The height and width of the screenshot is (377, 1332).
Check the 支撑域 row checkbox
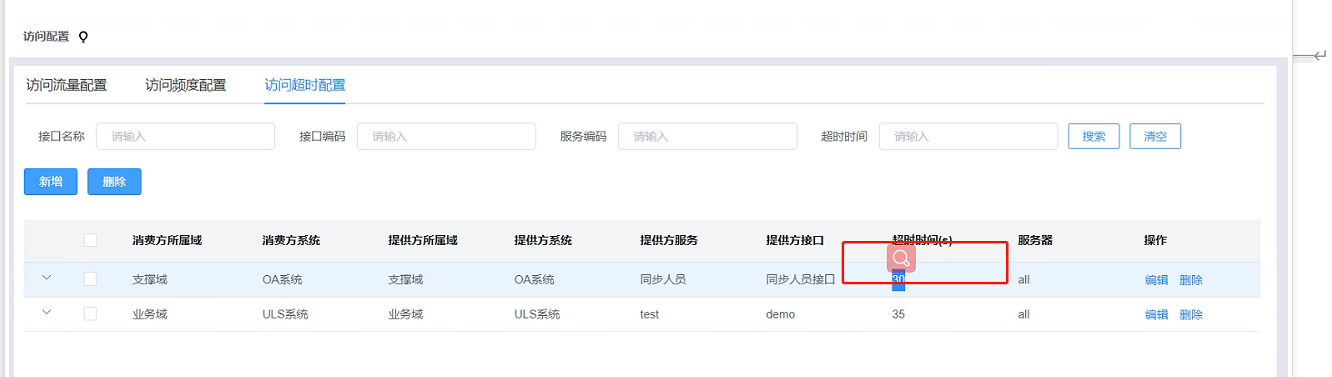[91, 279]
